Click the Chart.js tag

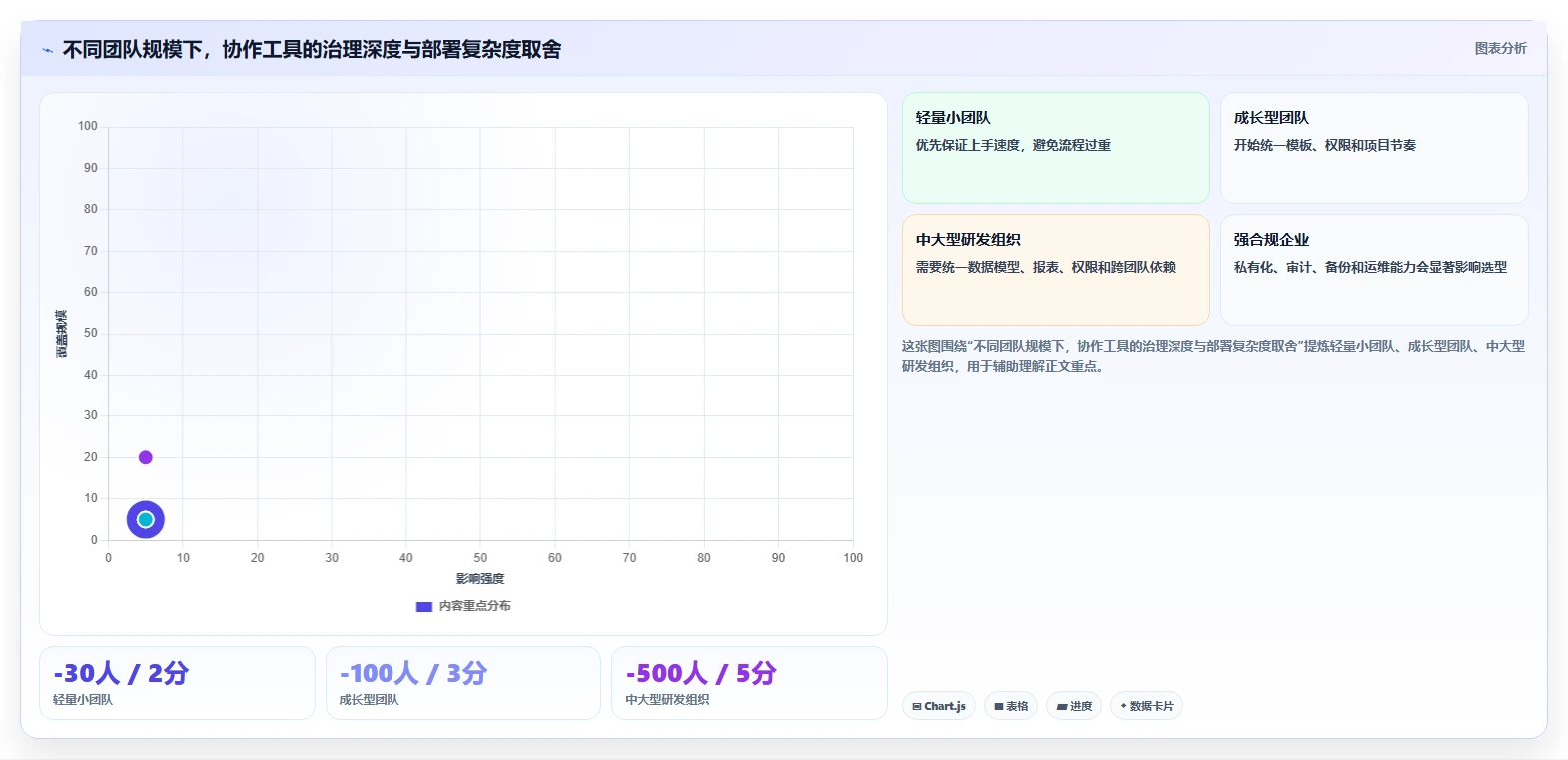pyautogui.click(x=939, y=706)
